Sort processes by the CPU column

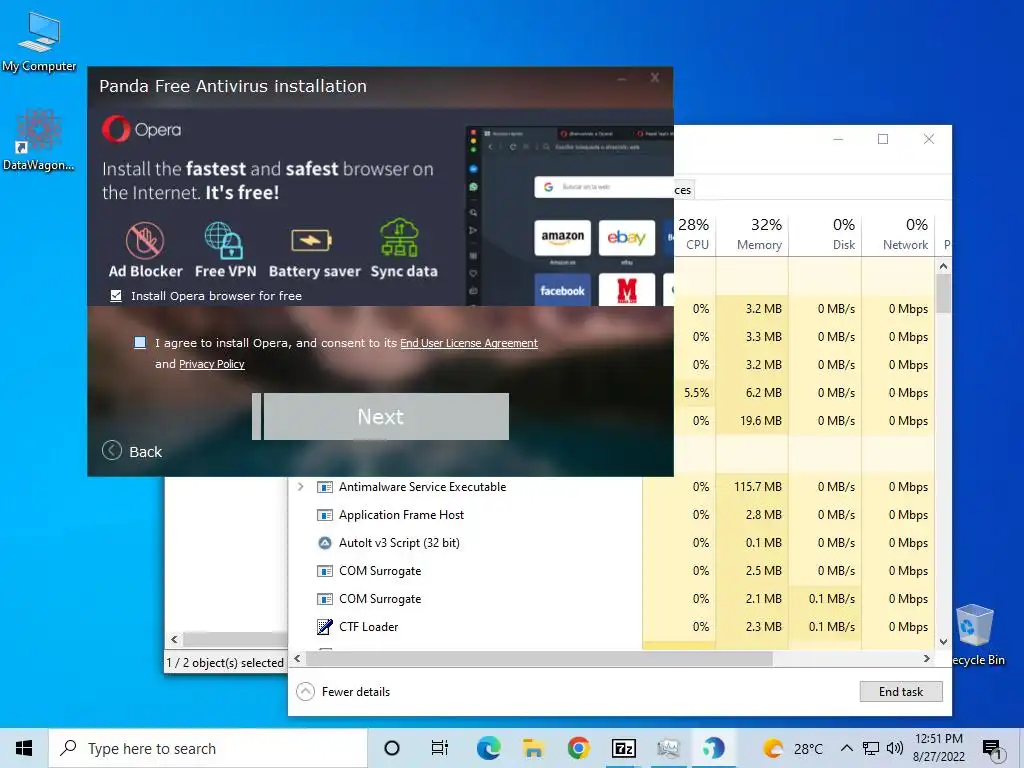pyautogui.click(x=695, y=234)
